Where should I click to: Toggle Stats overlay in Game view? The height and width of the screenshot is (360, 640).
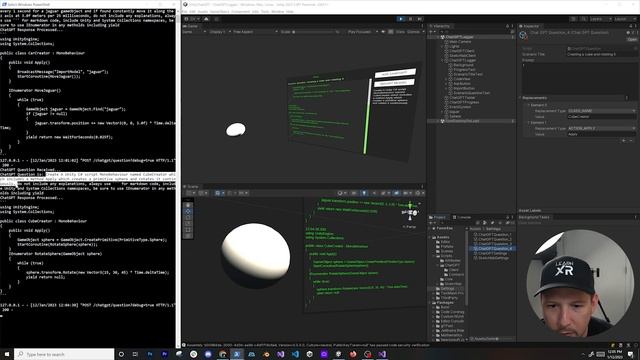click(x=400, y=32)
